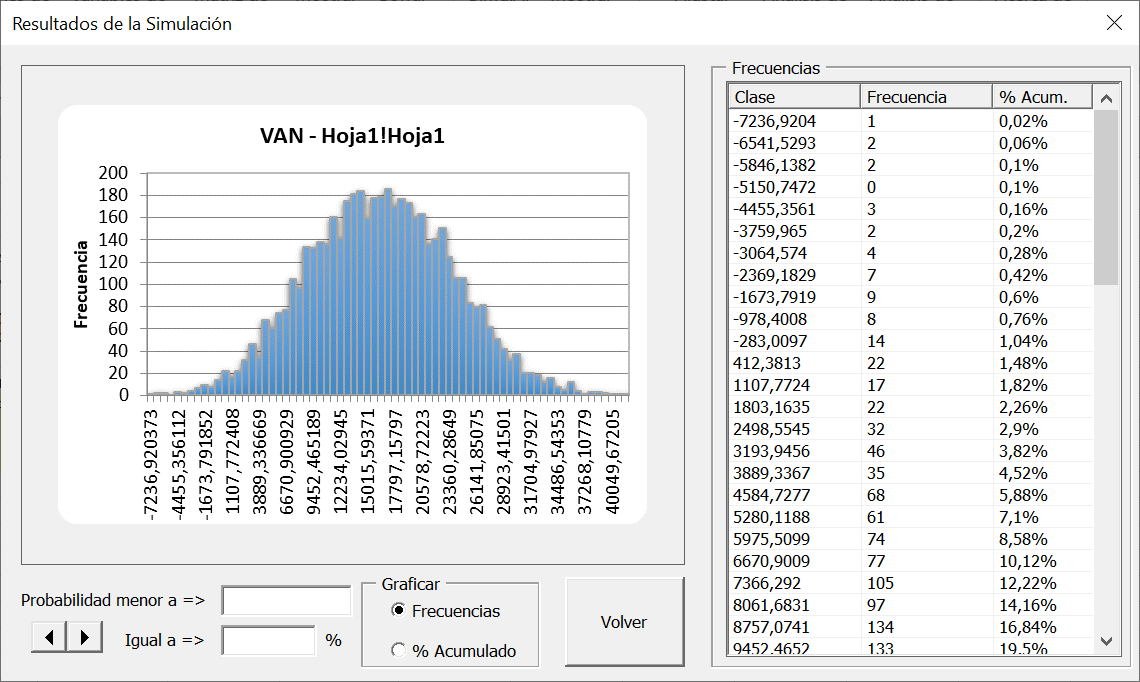Viewport: 1140px width, 682px height.
Task: Click the chart title VAN - Hoja1!Hoja1
Action: [x=353, y=136]
